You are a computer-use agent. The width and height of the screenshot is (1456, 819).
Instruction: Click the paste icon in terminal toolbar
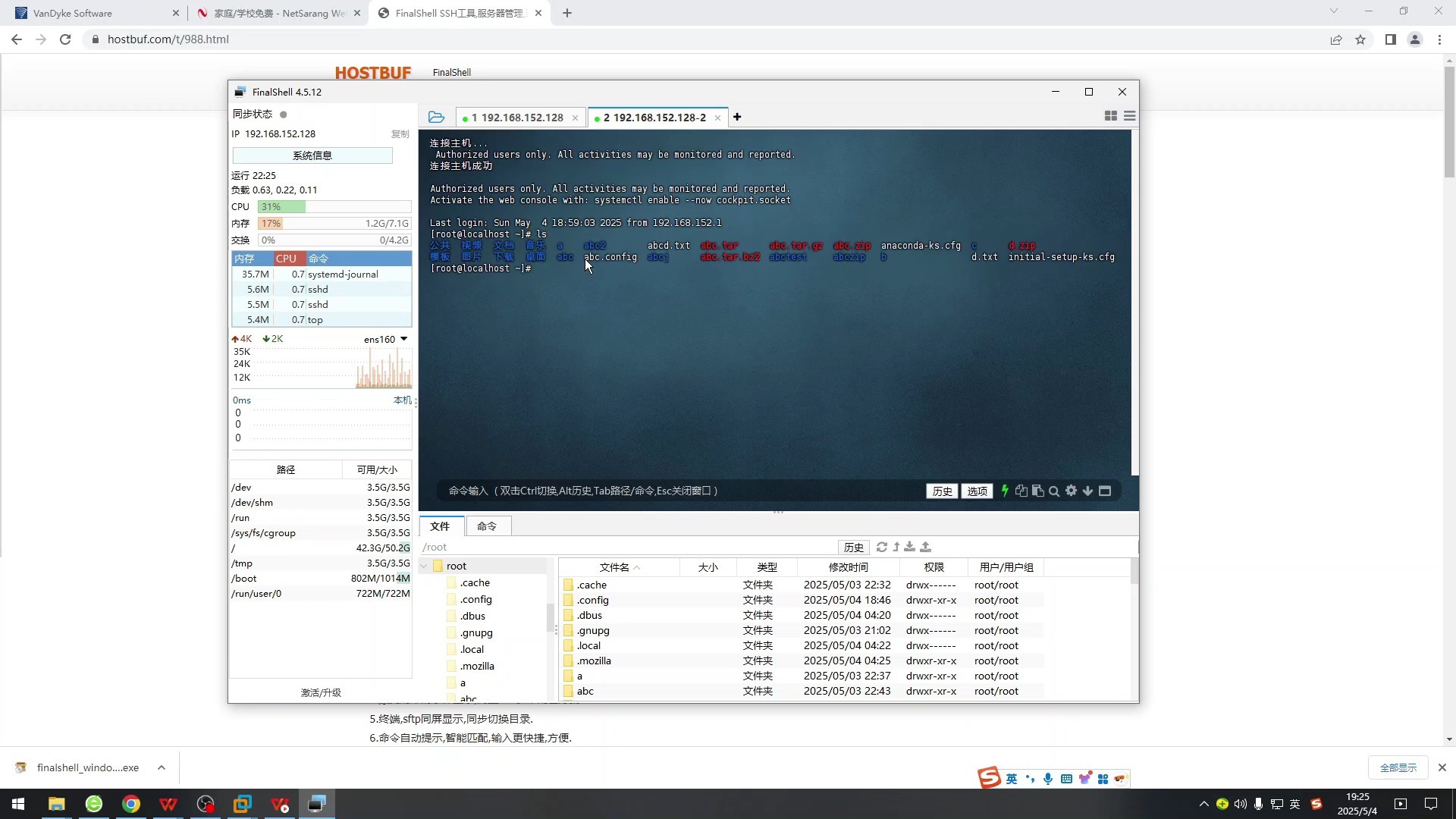click(x=1038, y=491)
